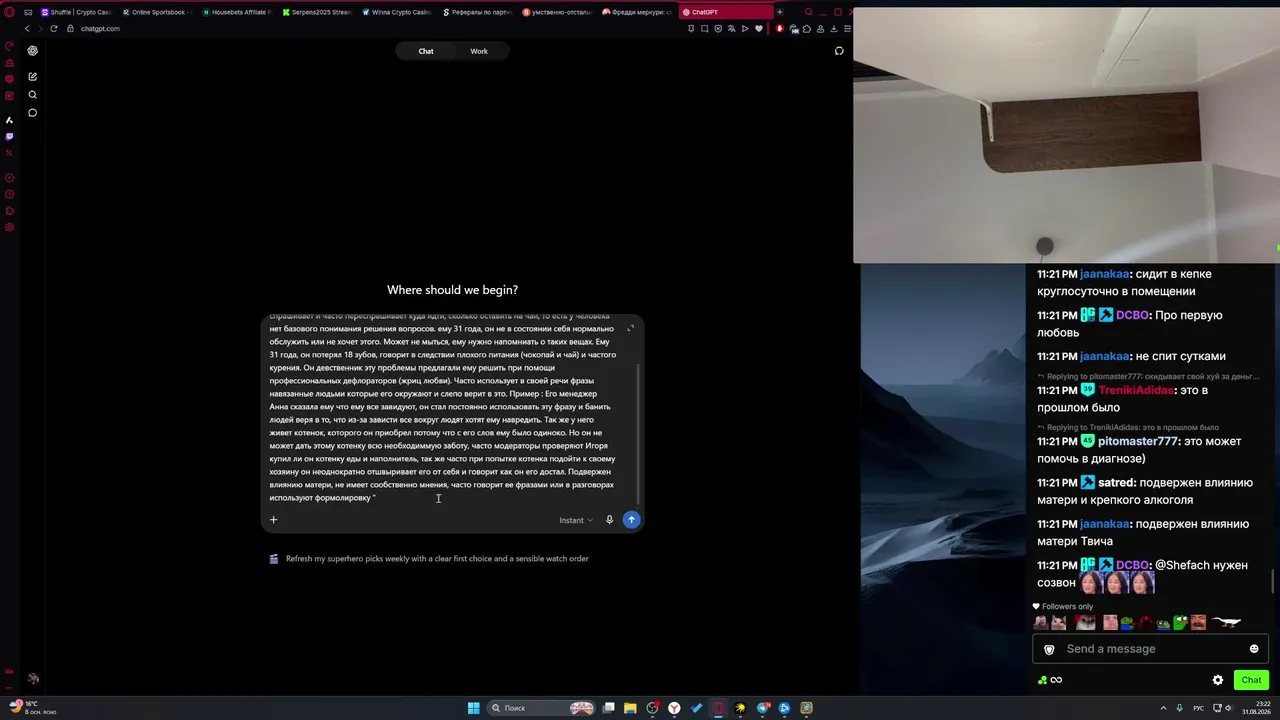Open the Фредди меркури browser tab
1280x720 pixels.
coord(637,12)
